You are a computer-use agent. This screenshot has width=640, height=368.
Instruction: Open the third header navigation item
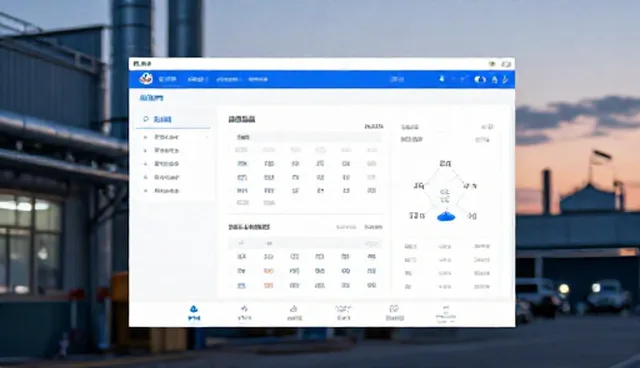(x=228, y=79)
